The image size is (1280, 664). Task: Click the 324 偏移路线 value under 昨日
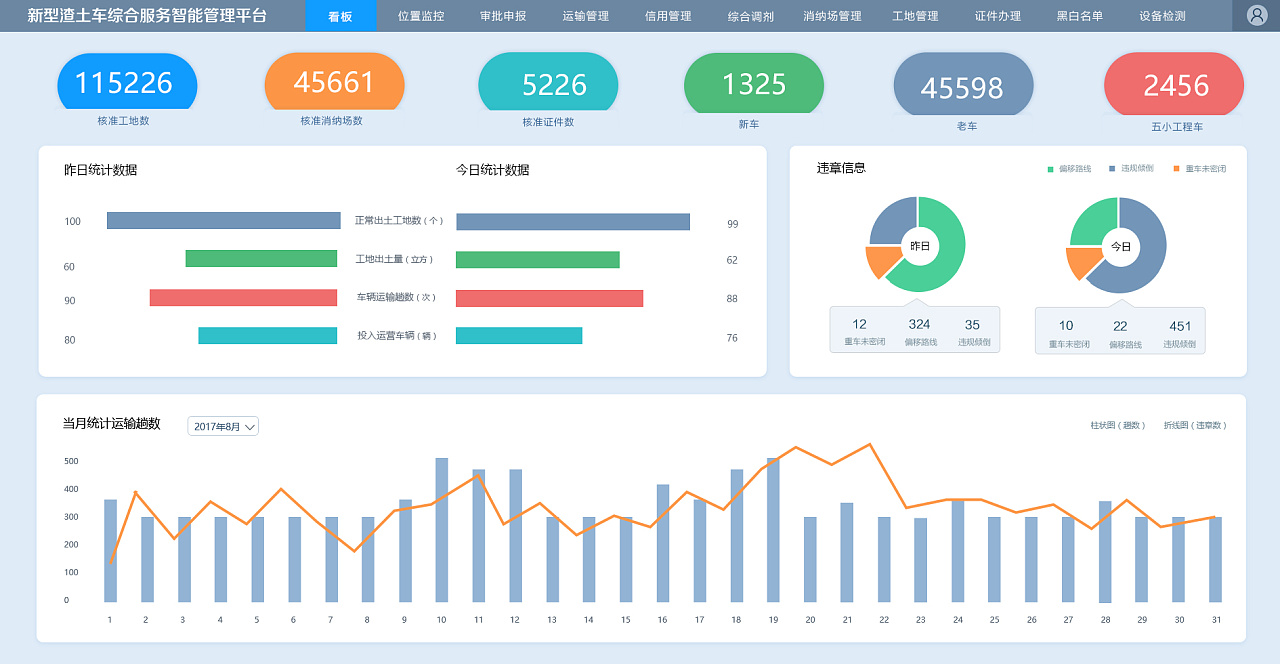919,324
